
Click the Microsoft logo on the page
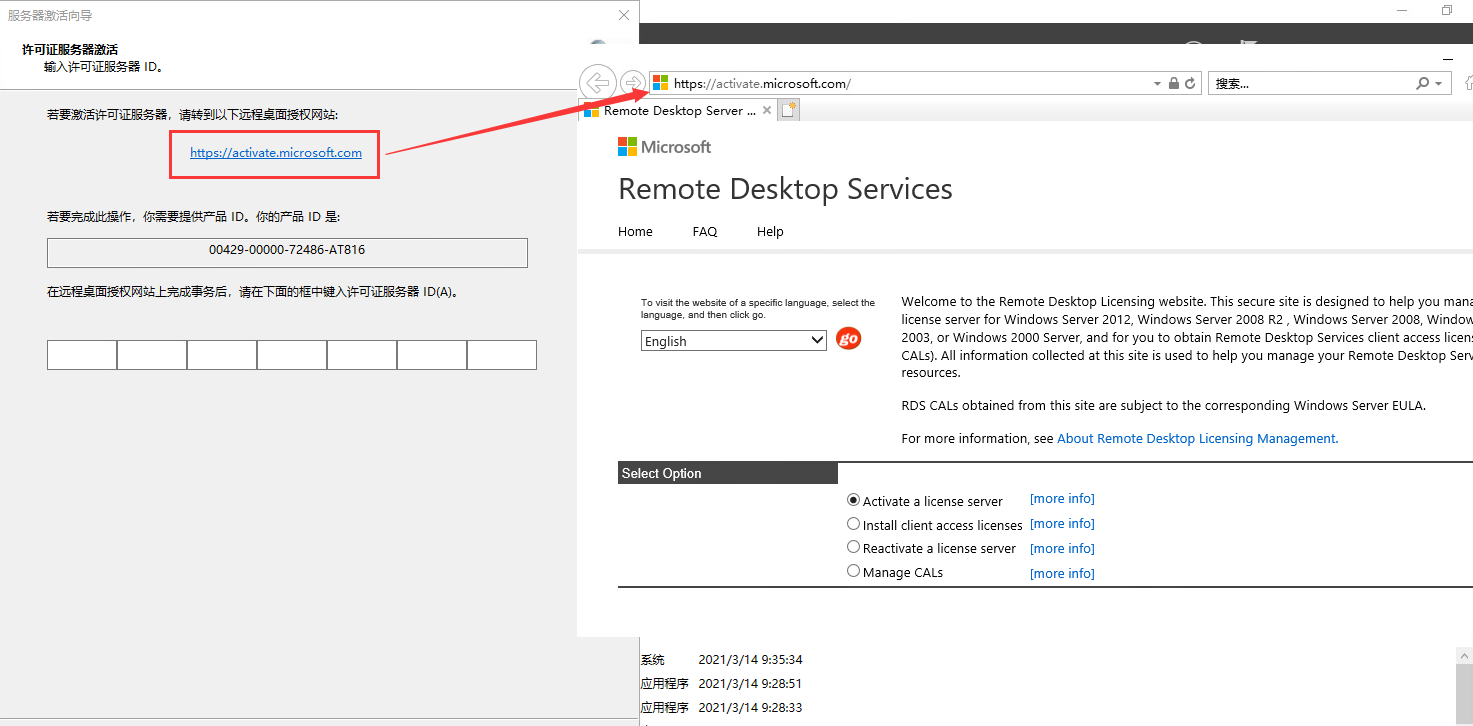pyautogui.click(x=665, y=147)
